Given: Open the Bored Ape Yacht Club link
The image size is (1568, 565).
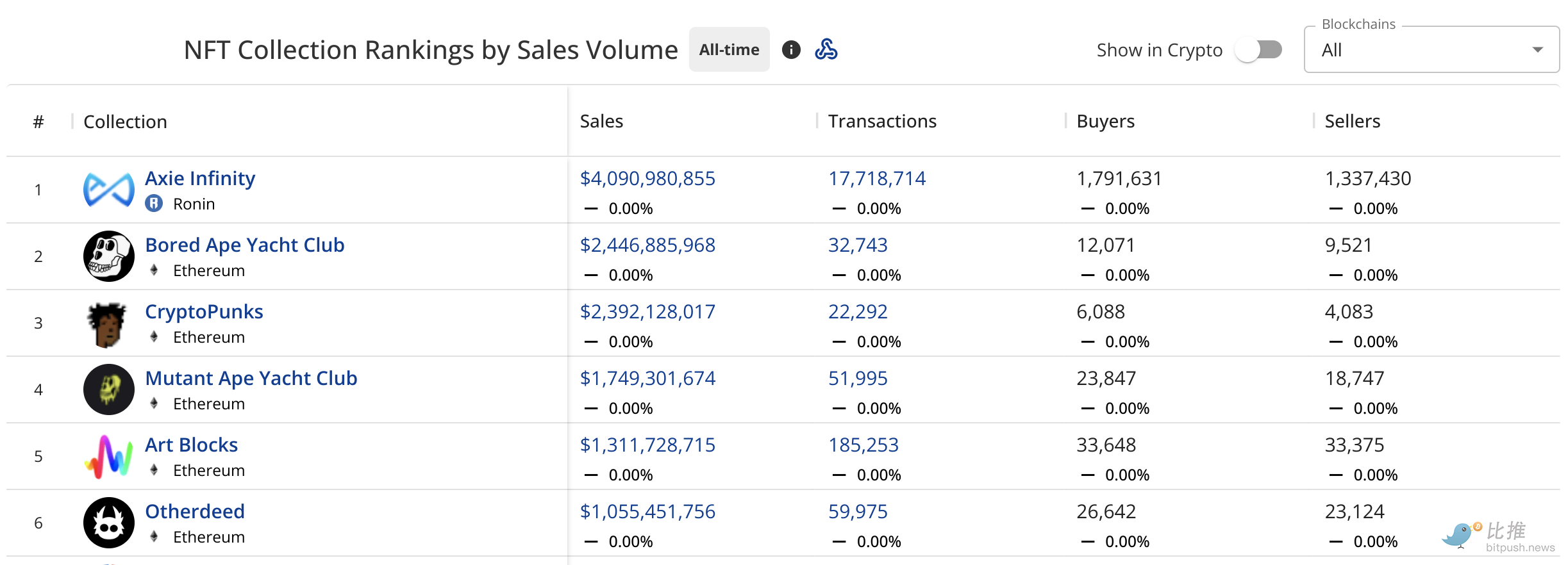Looking at the screenshot, I should [245, 245].
